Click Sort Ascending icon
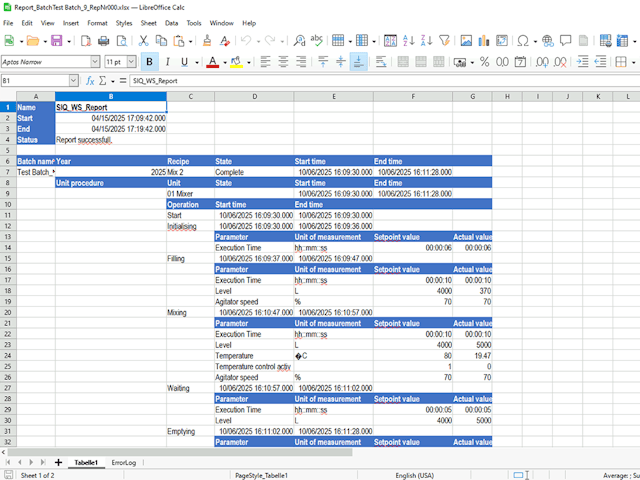The height and width of the screenshot is (480, 640). (409, 40)
